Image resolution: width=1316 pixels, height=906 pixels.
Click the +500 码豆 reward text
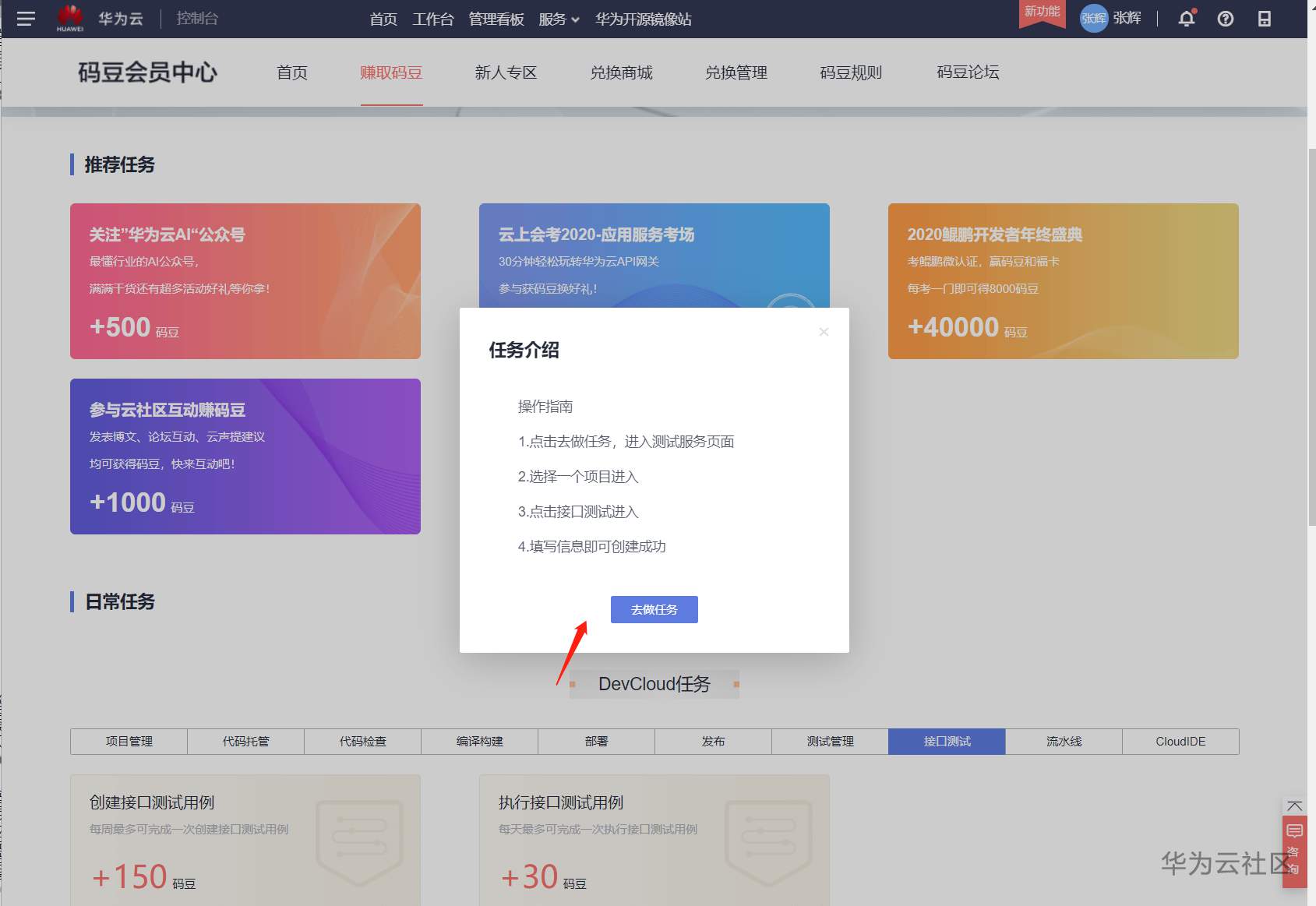click(x=134, y=327)
